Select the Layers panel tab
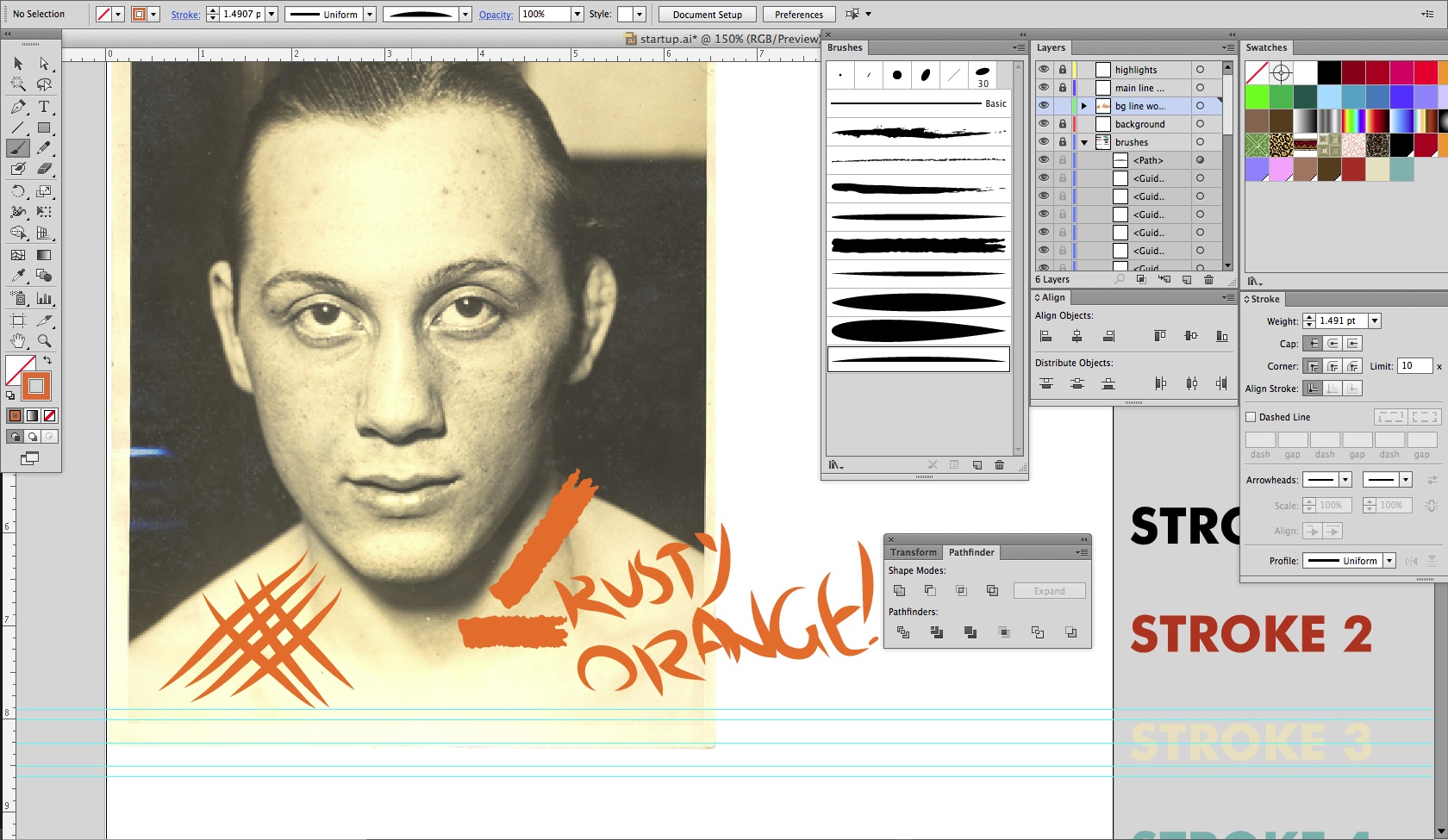1448x840 pixels. 1051,47
